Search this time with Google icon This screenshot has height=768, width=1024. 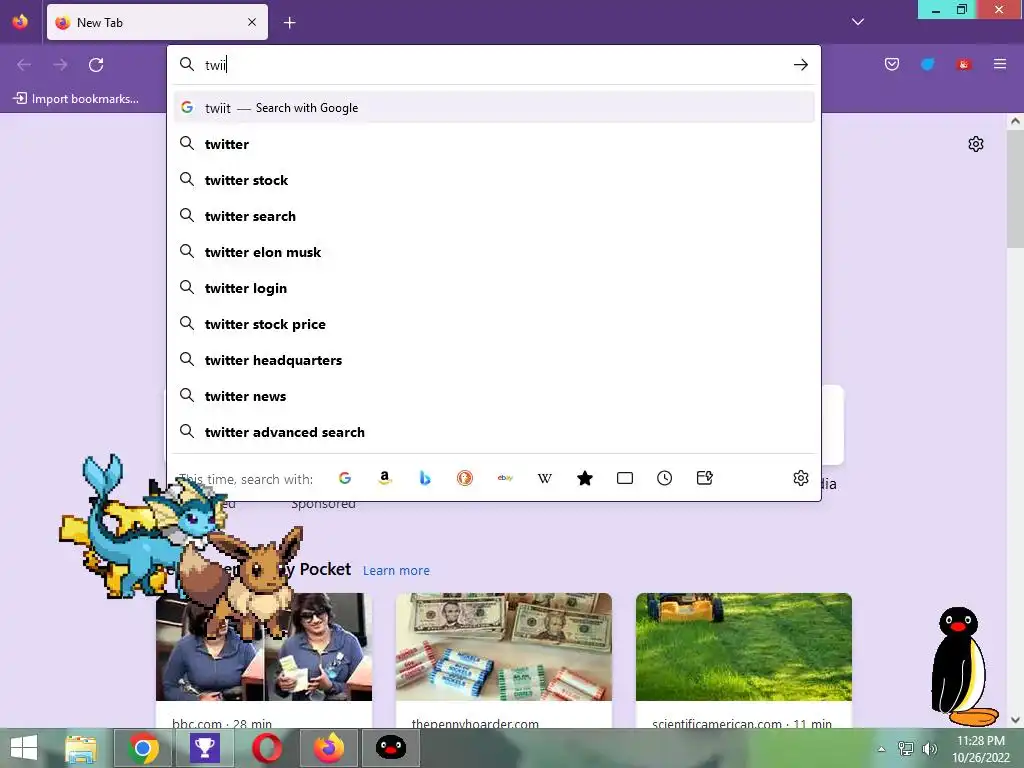click(345, 478)
